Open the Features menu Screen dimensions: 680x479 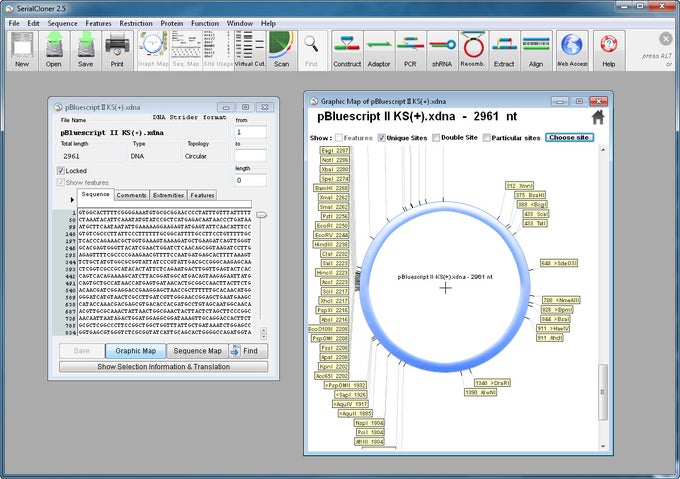tap(98, 23)
